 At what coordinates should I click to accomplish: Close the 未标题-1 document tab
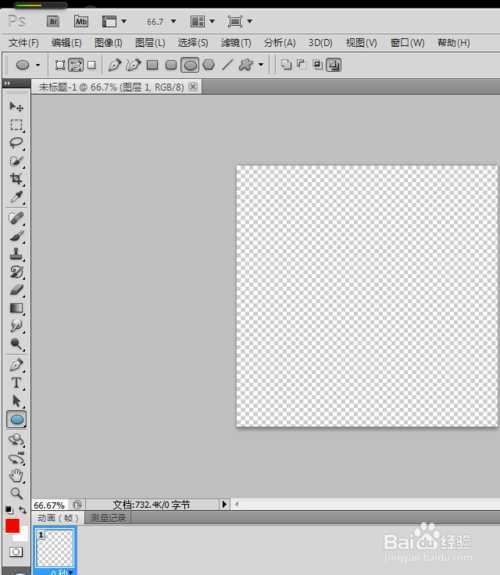pyautogui.click(x=193, y=87)
